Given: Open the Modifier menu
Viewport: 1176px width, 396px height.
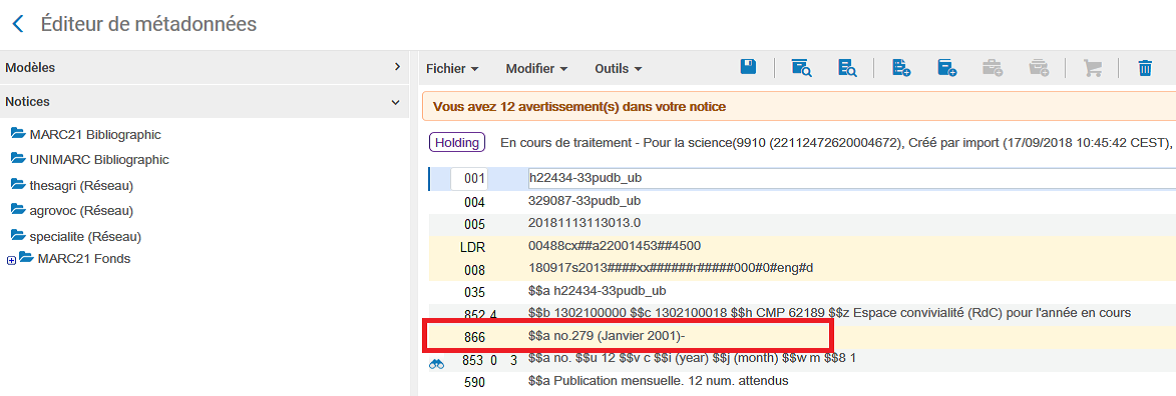Looking at the screenshot, I should pyautogui.click(x=536, y=68).
